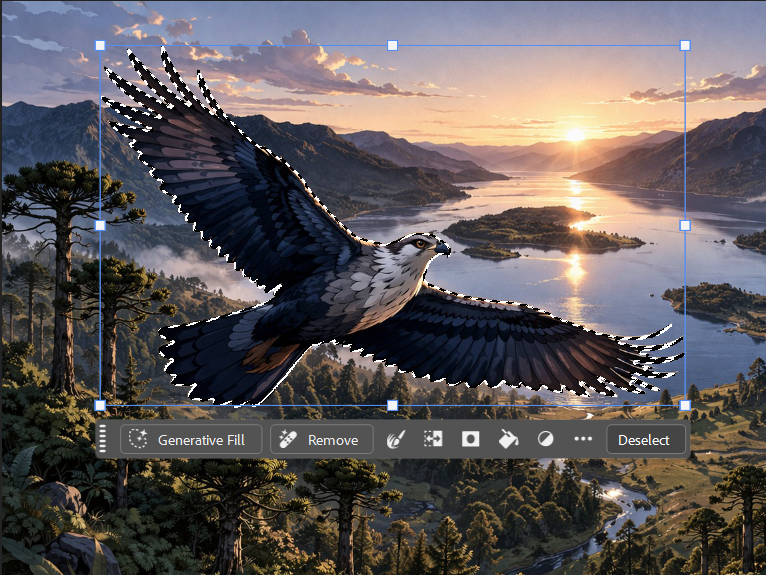The height and width of the screenshot is (575, 766).
Task: Click the top-right transform handle
Action: pyautogui.click(x=685, y=45)
